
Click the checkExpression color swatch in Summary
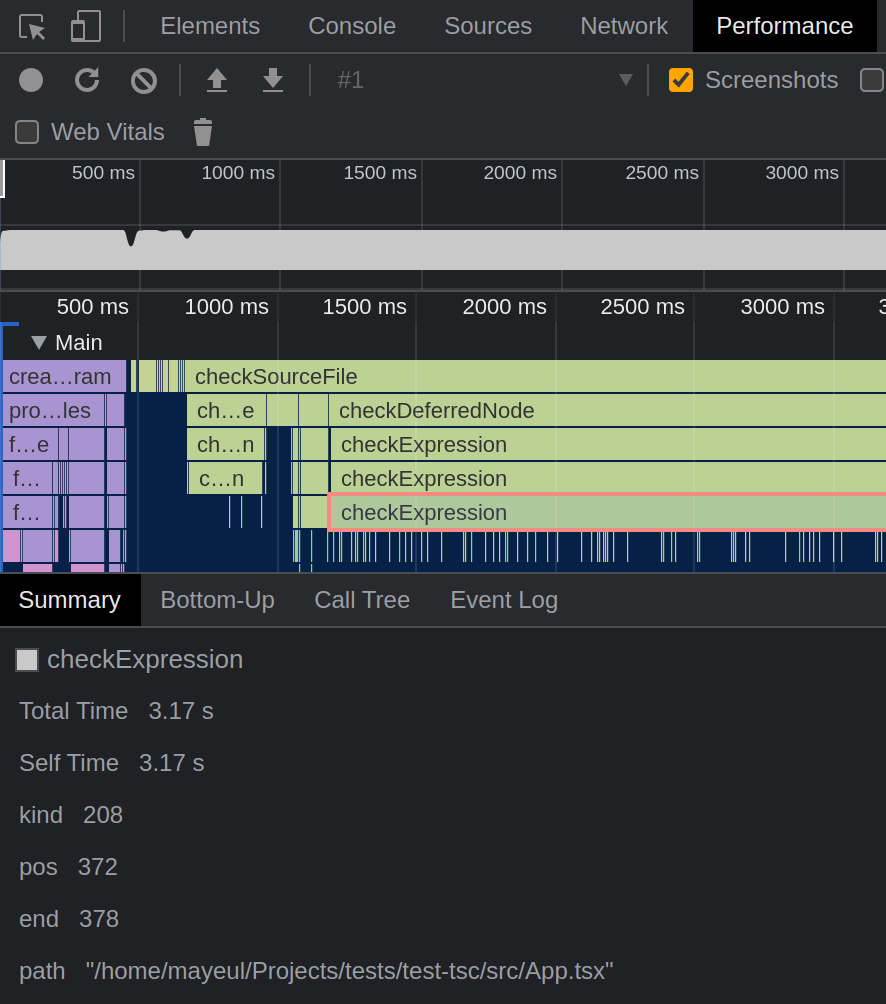click(27, 659)
